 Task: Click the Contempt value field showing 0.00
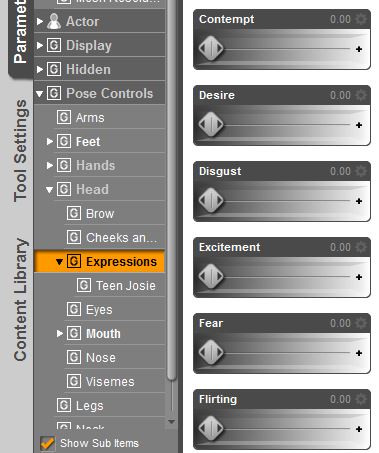(340, 19)
